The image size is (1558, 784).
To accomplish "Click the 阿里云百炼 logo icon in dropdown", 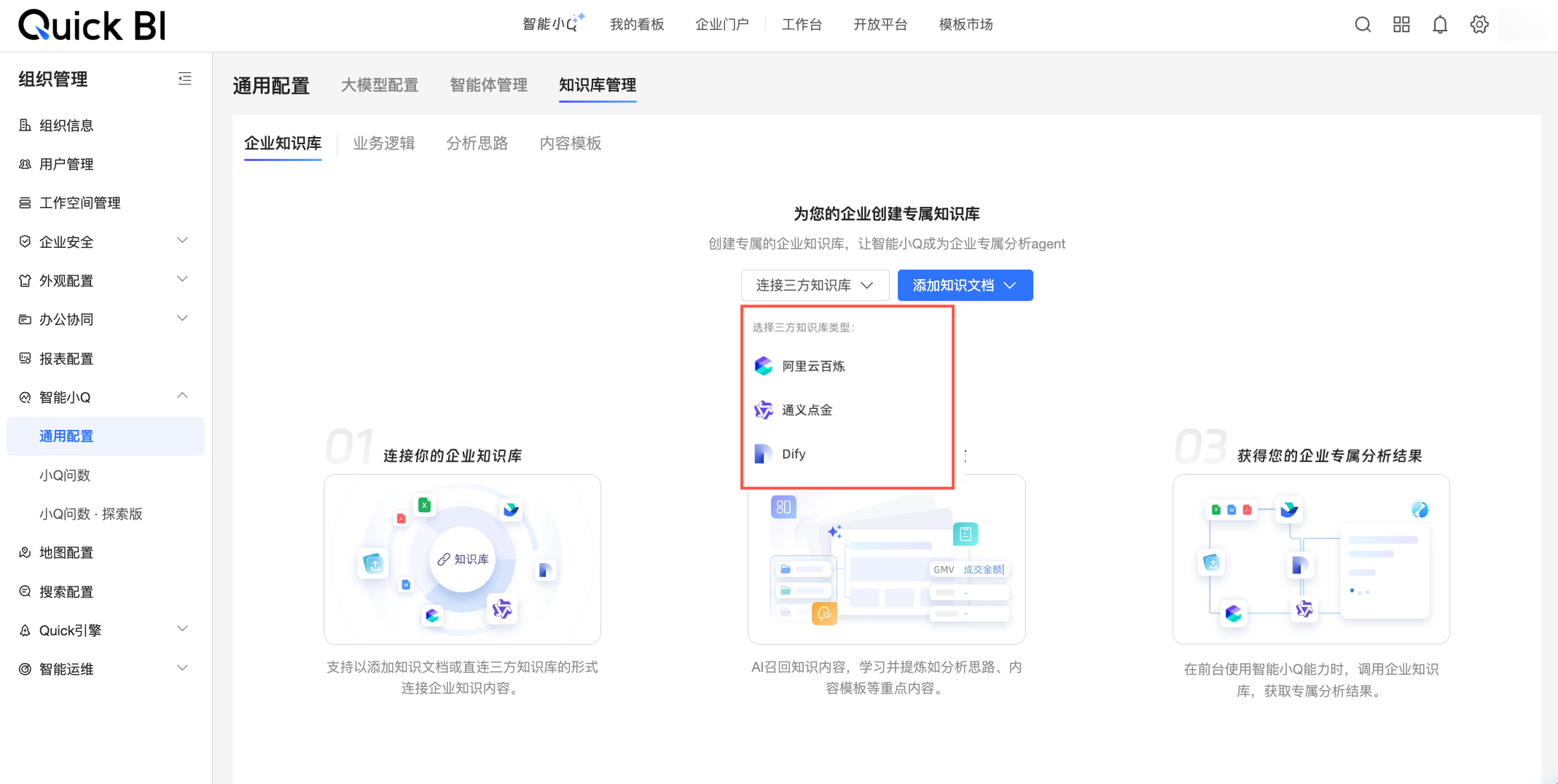I will point(763,366).
